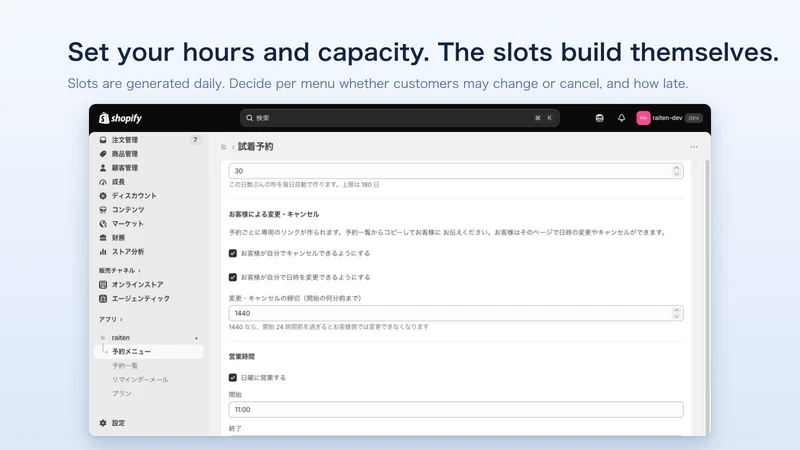800x450 pixels.
Task: Open the three-dots page menu
Action: tap(694, 147)
